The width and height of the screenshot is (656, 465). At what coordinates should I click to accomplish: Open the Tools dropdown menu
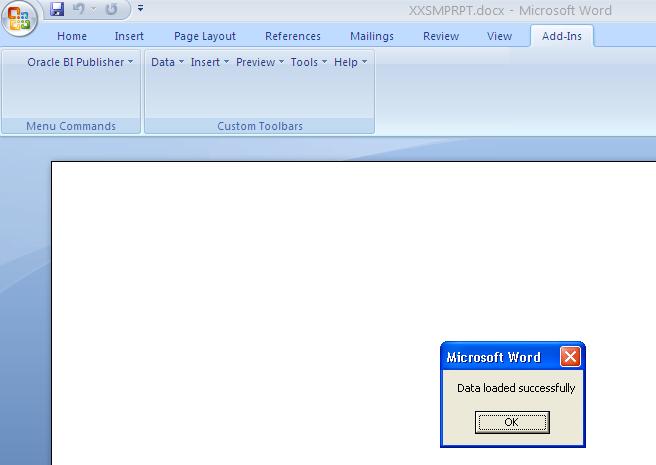pyautogui.click(x=309, y=62)
